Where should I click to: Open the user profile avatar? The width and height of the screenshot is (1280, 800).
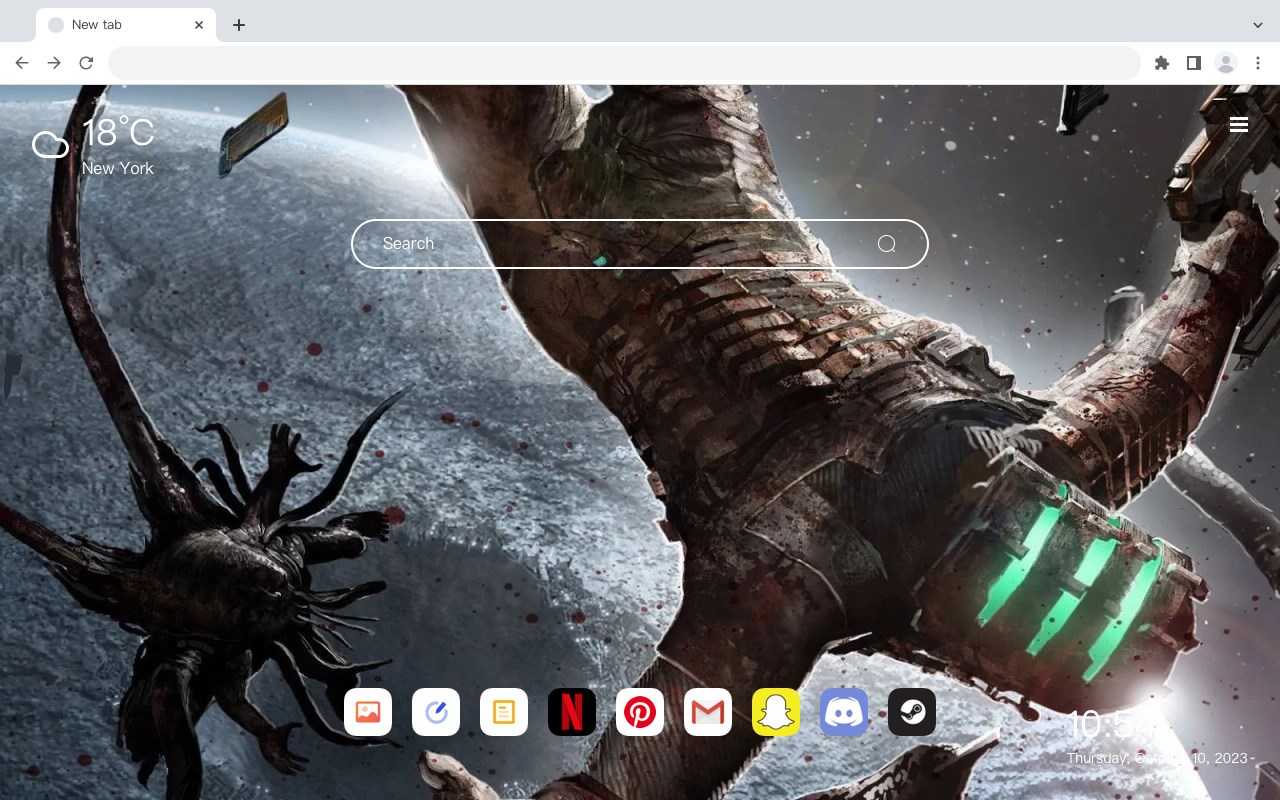coord(1226,63)
